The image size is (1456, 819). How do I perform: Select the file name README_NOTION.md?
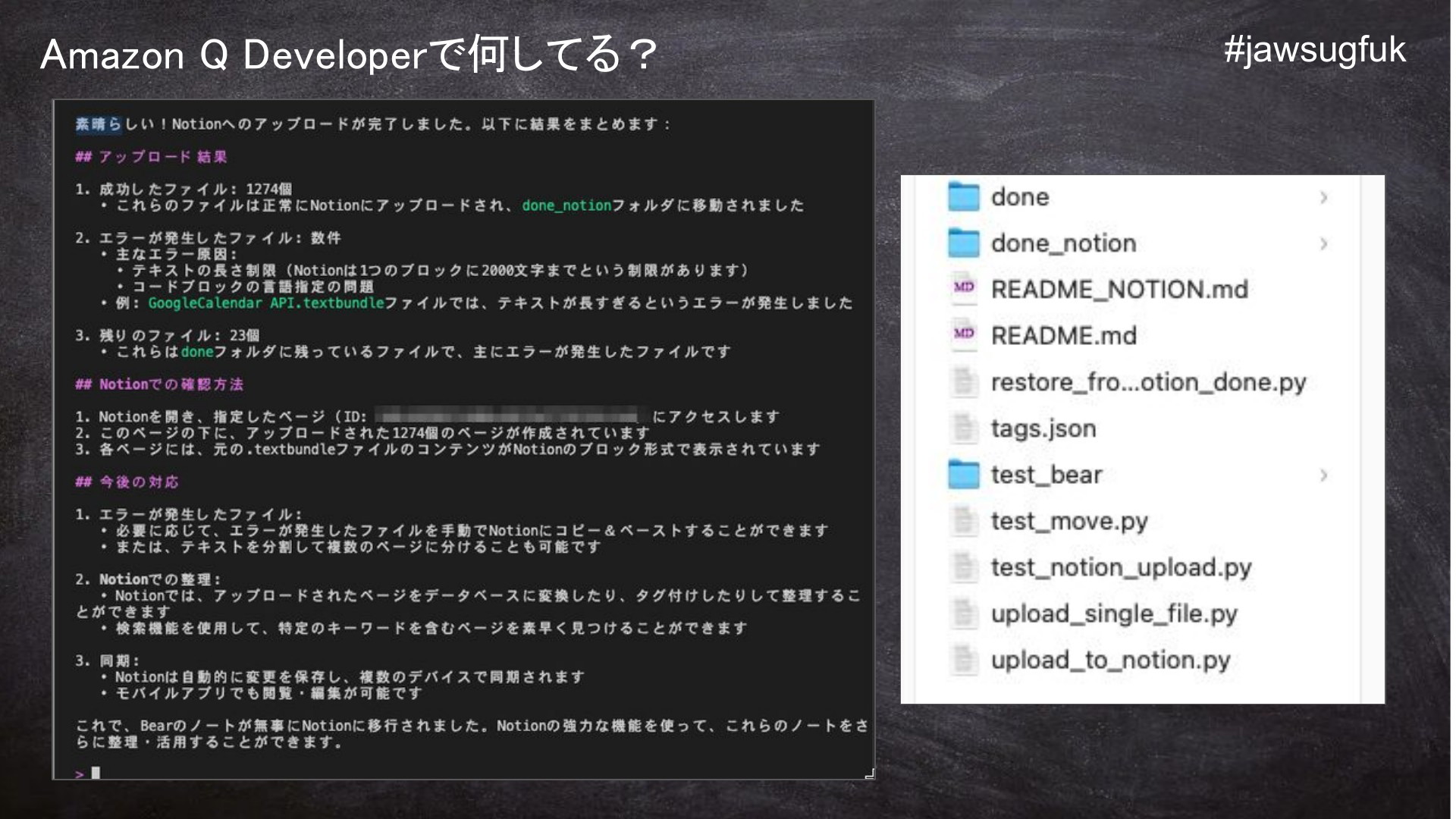[x=1119, y=290]
